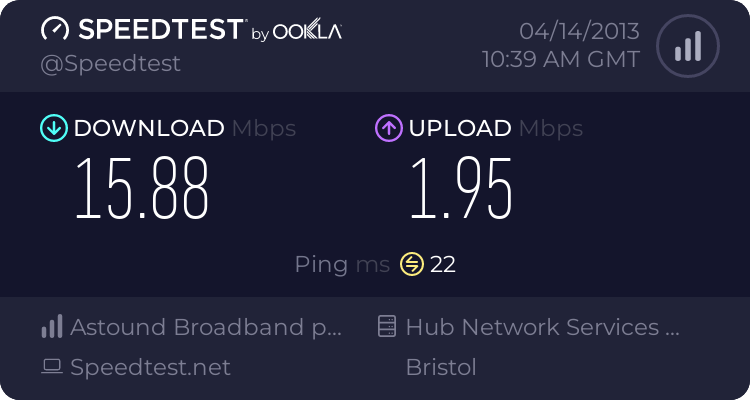This screenshot has height=400, width=750.
Task: Click the Speedtest gauge logo icon
Action: point(55,30)
